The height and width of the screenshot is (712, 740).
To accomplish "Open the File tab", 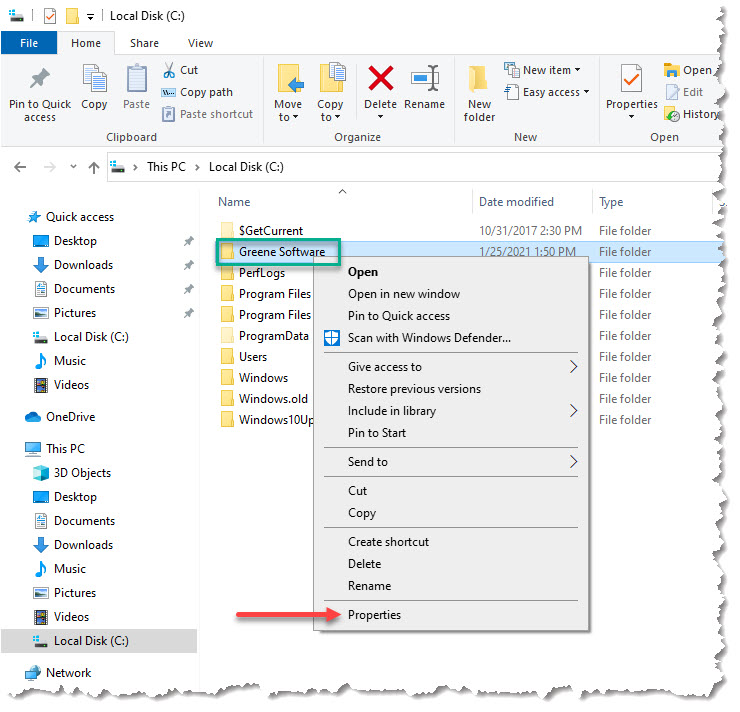I will pos(29,43).
